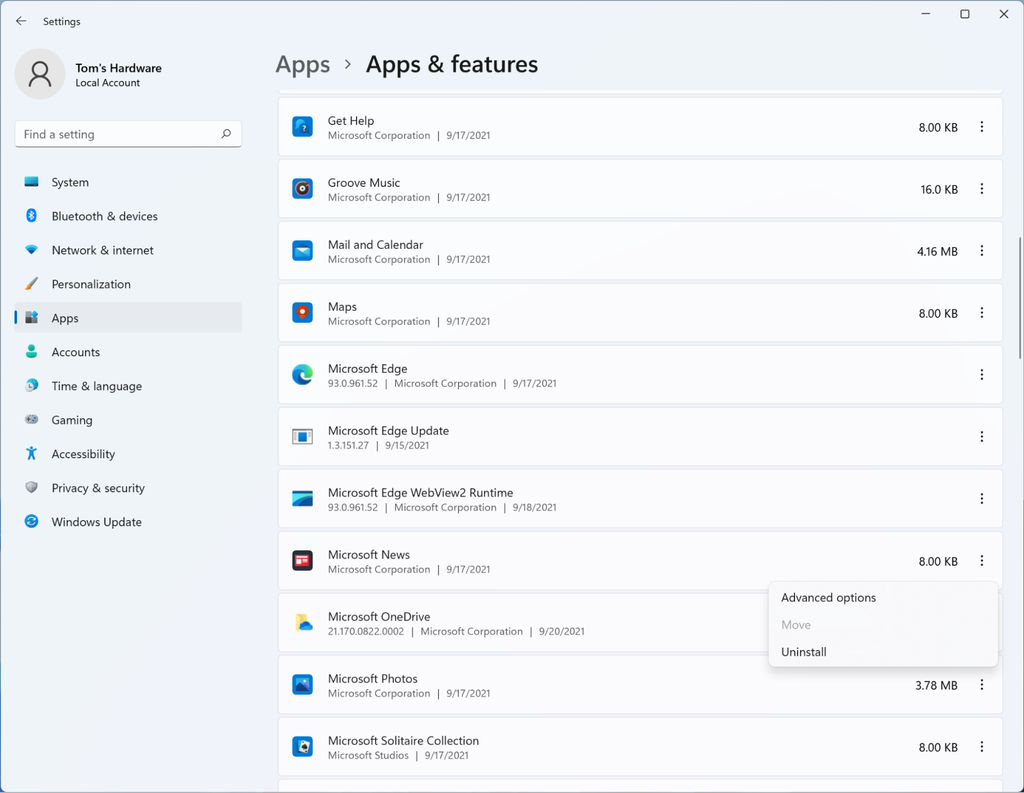The height and width of the screenshot is (793, 1024).
Task: Choose Uninstall from the context menu
Action: [x=804, y=652]
